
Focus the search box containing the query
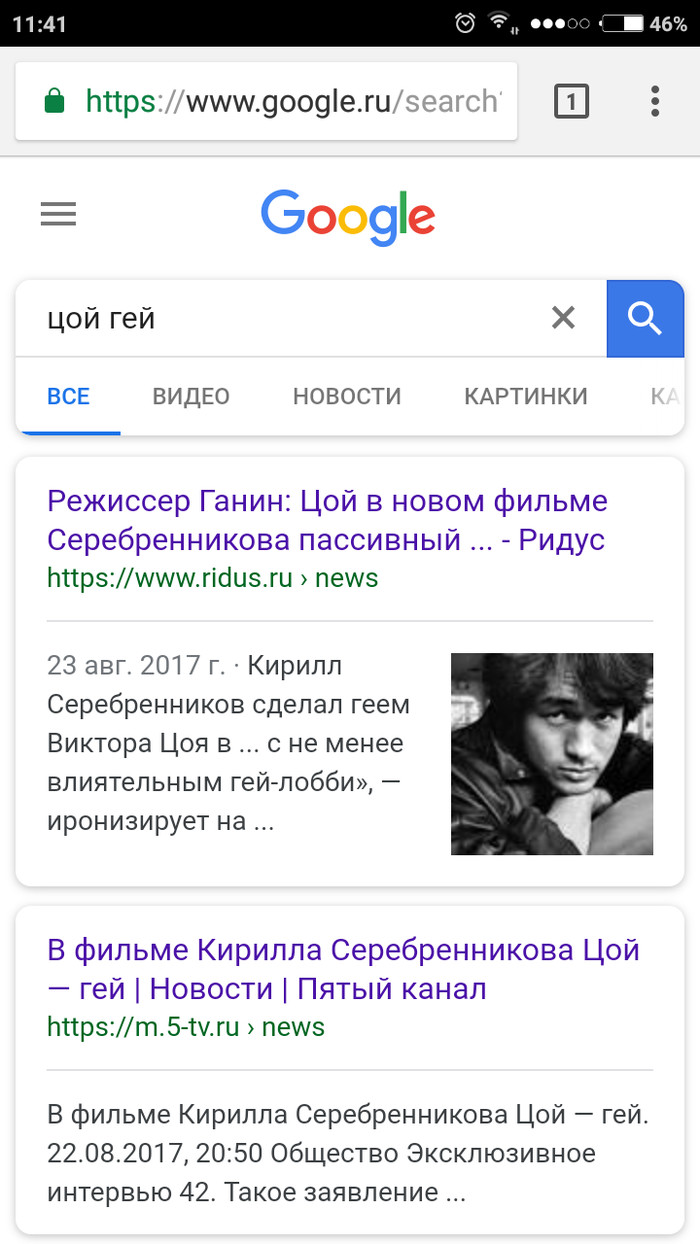click(x=280, y=319)
